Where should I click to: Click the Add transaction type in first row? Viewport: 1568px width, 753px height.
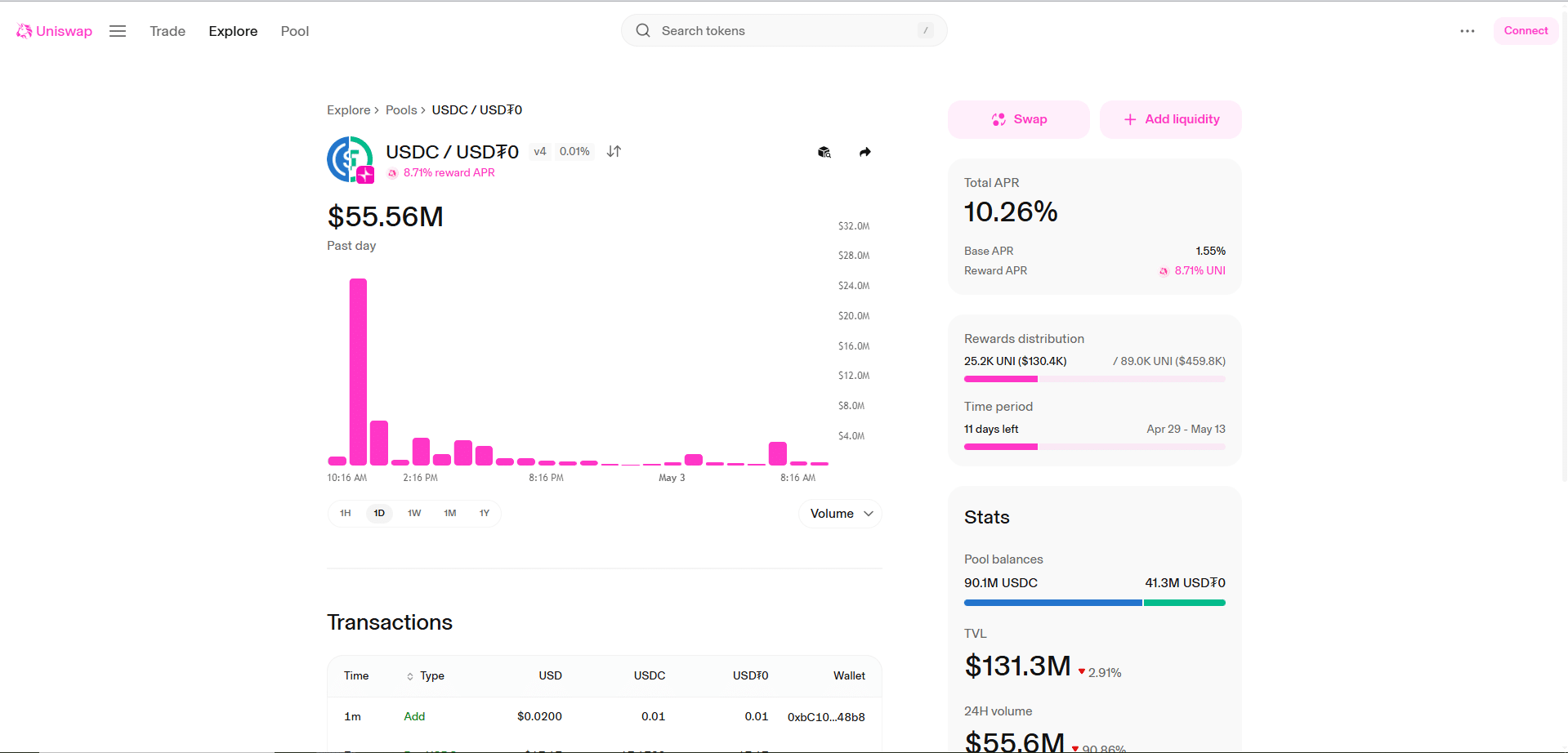(414, 716)
